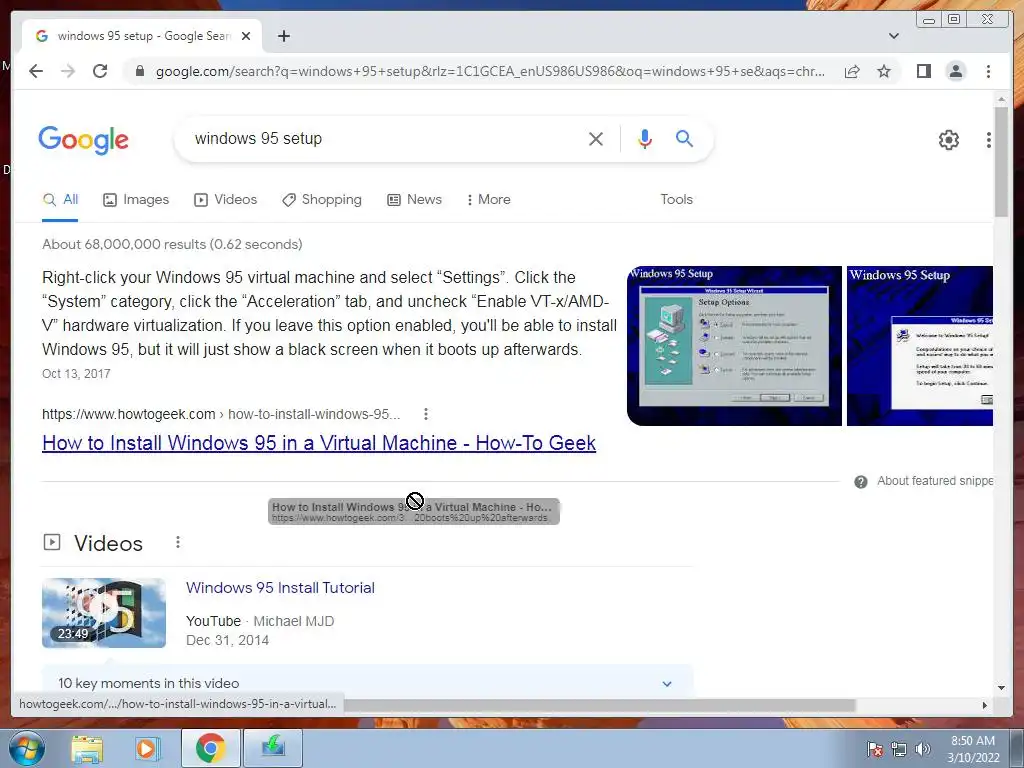
Task: Click the vertical scrollbar thumb
Action: pos(1001,161)
